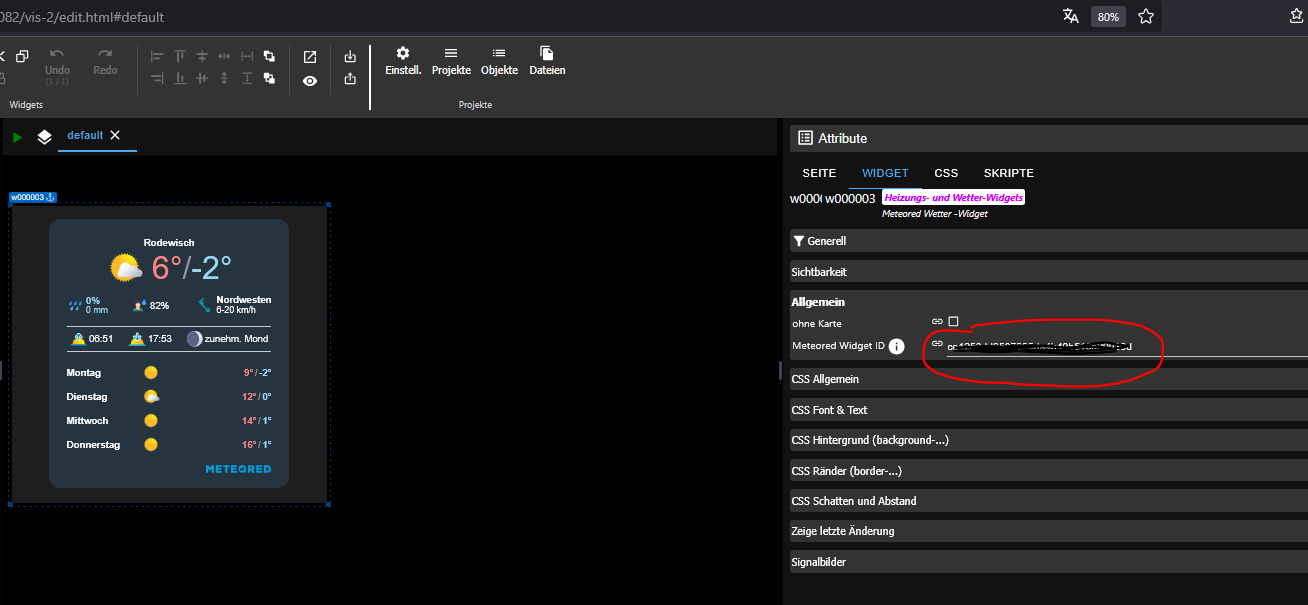Bring widget to front icon

(x=269, y=57)
